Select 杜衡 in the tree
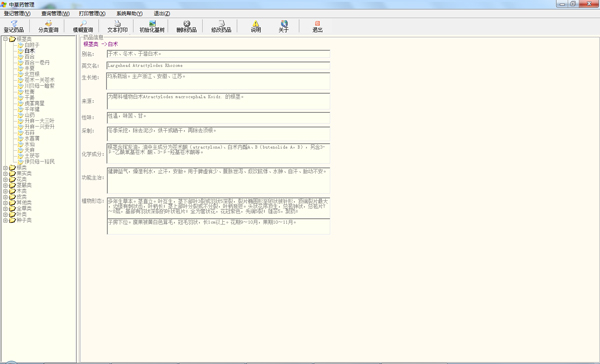Screen dimensions: 600x364 click(x=29, y=91)
